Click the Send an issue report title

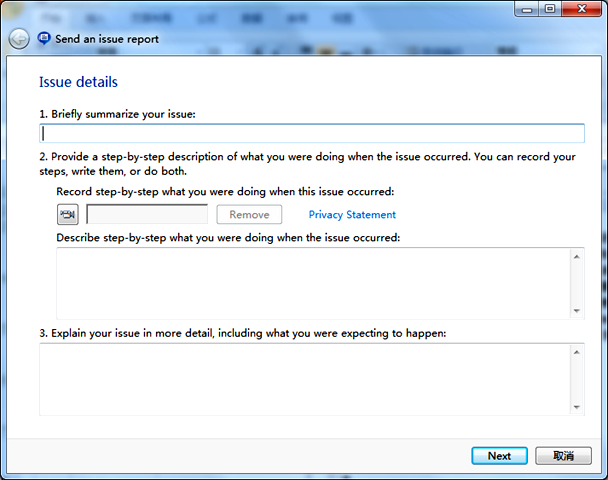pos(107,39)
